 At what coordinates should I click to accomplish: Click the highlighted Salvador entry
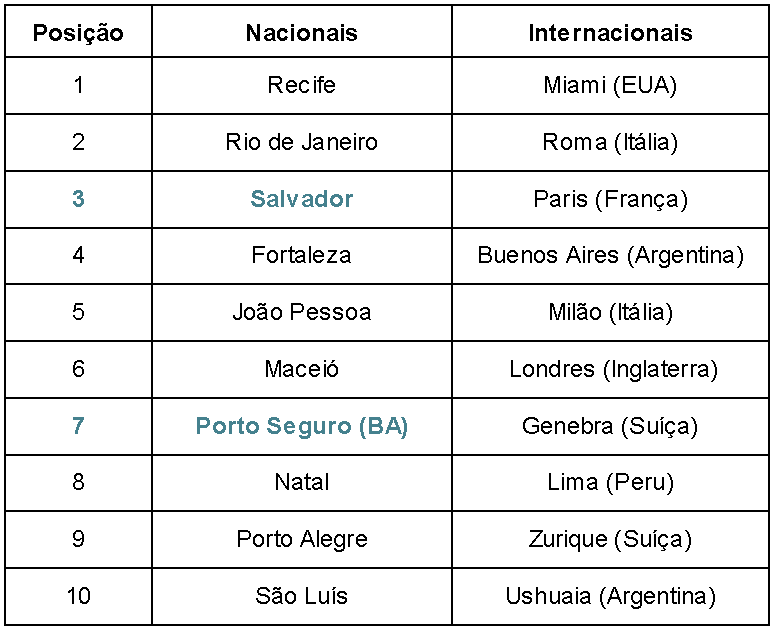click(301, 199)
